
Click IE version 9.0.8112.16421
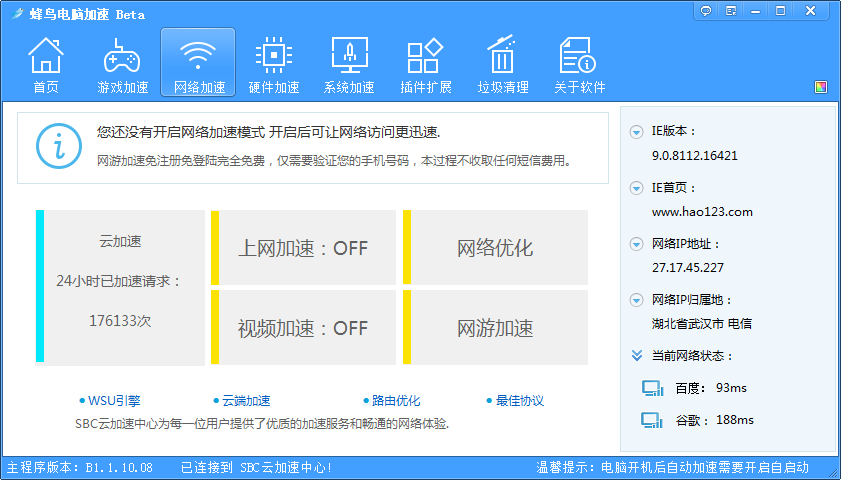pyautogui.click(x=695, y=156)
